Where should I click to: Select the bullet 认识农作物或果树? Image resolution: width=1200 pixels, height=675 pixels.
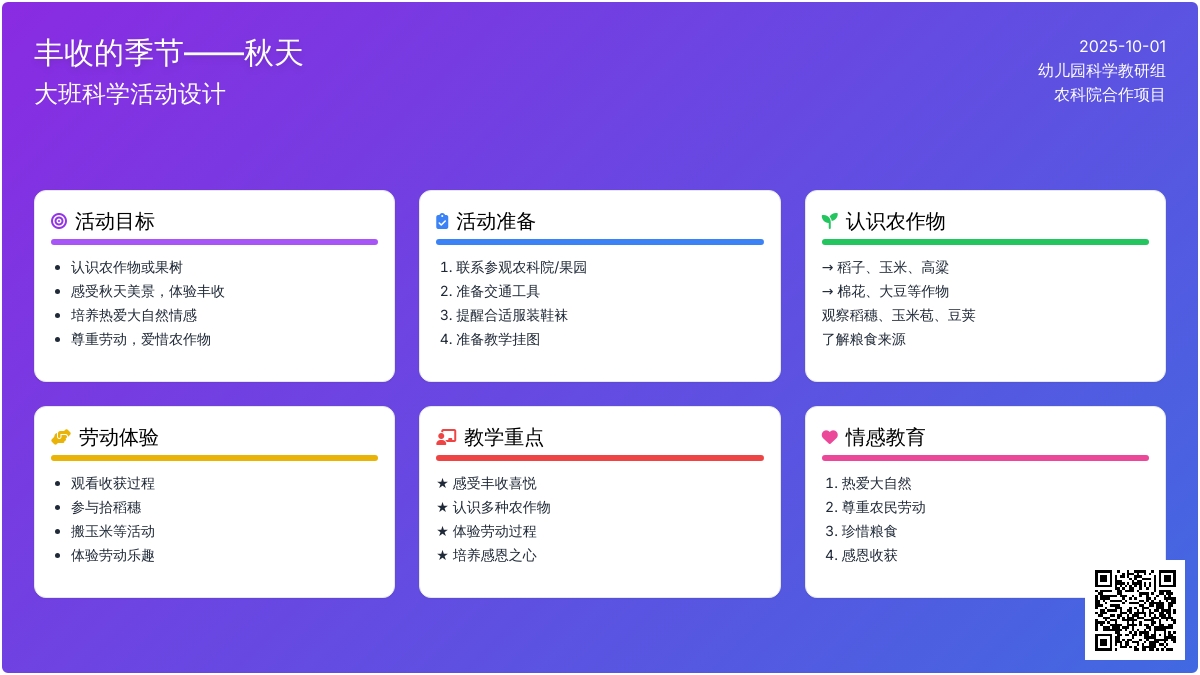point(127,267)
